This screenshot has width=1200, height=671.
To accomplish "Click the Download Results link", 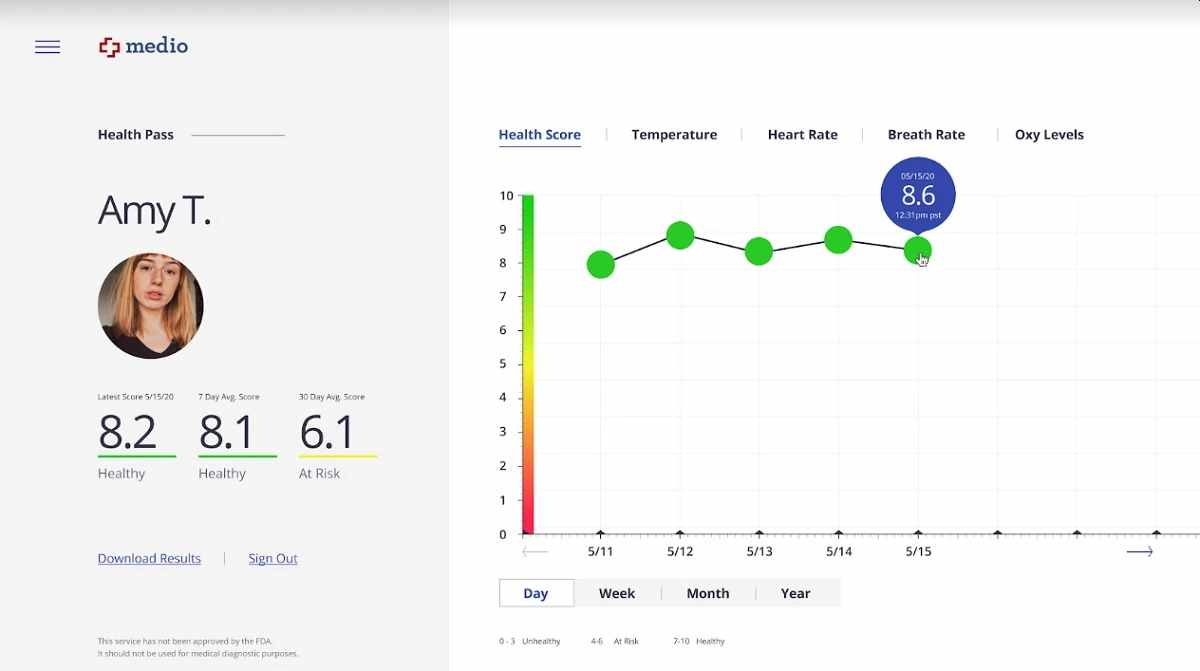I will pos(149,559).
